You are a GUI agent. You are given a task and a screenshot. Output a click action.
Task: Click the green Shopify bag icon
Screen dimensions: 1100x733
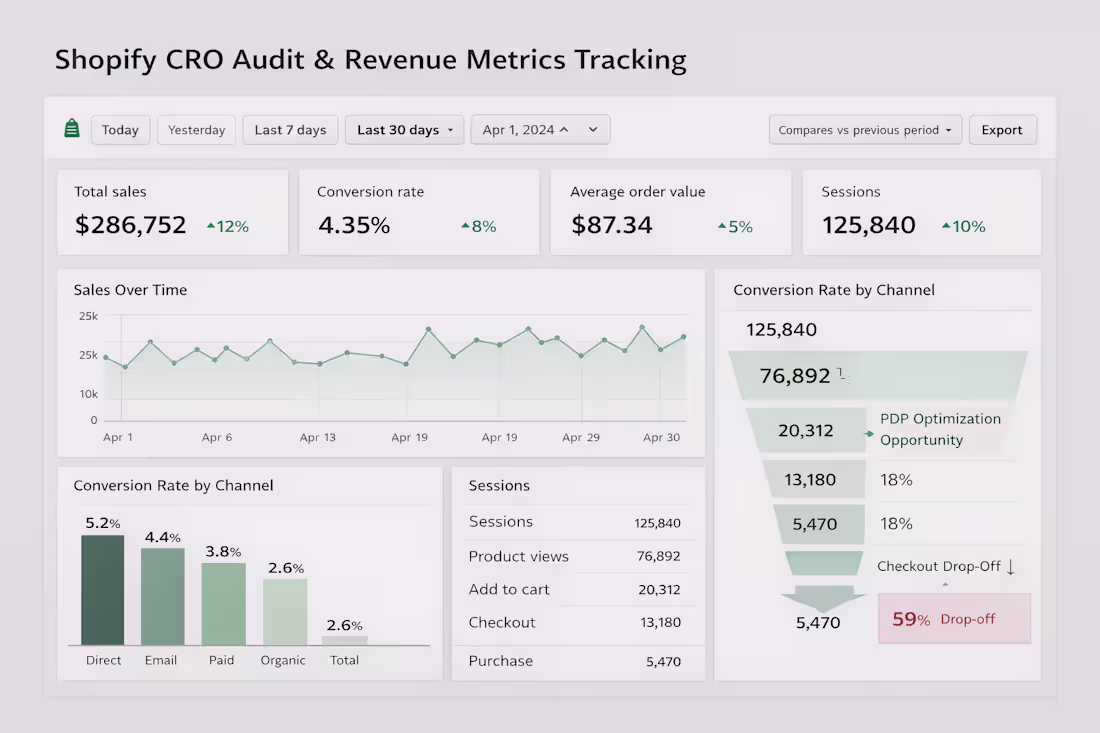[72, 129]
